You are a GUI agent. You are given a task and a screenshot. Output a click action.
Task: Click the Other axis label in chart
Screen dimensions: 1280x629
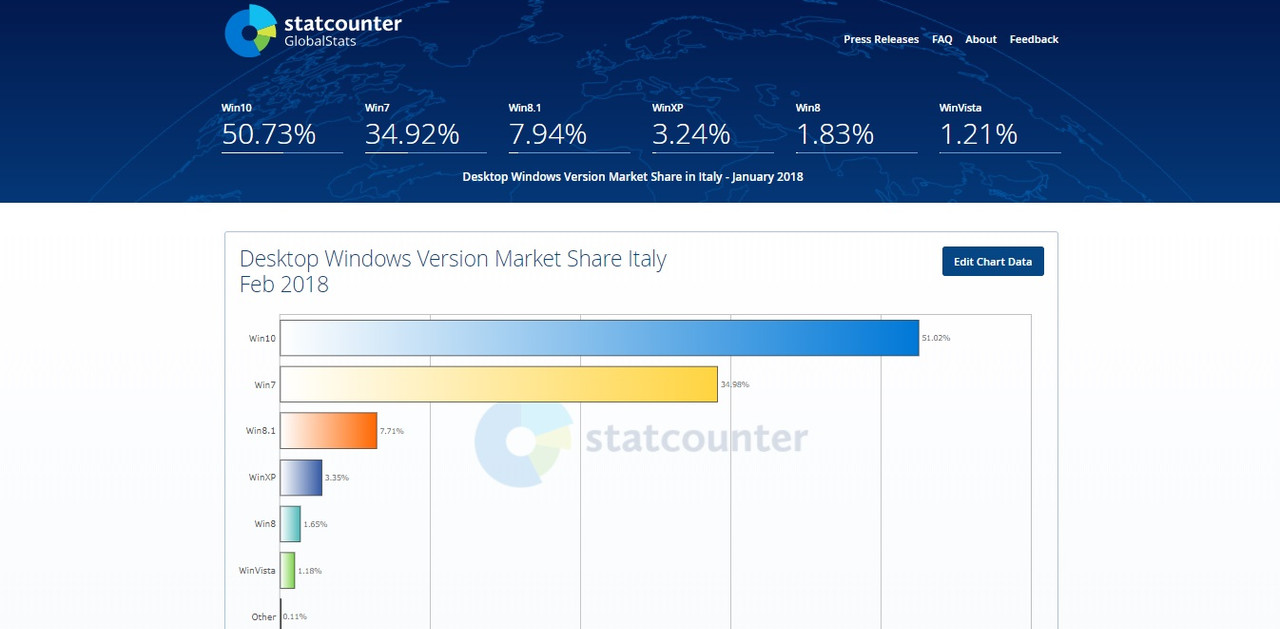(x=264, y=617)
